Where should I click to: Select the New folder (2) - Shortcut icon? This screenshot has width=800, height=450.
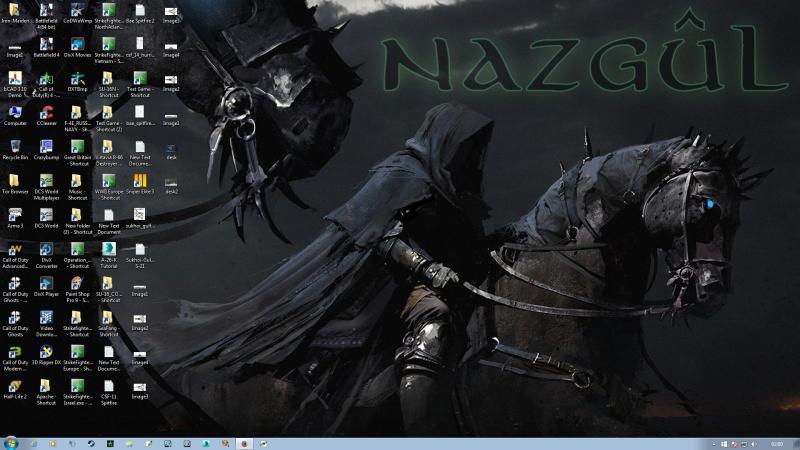pos(78,221)
